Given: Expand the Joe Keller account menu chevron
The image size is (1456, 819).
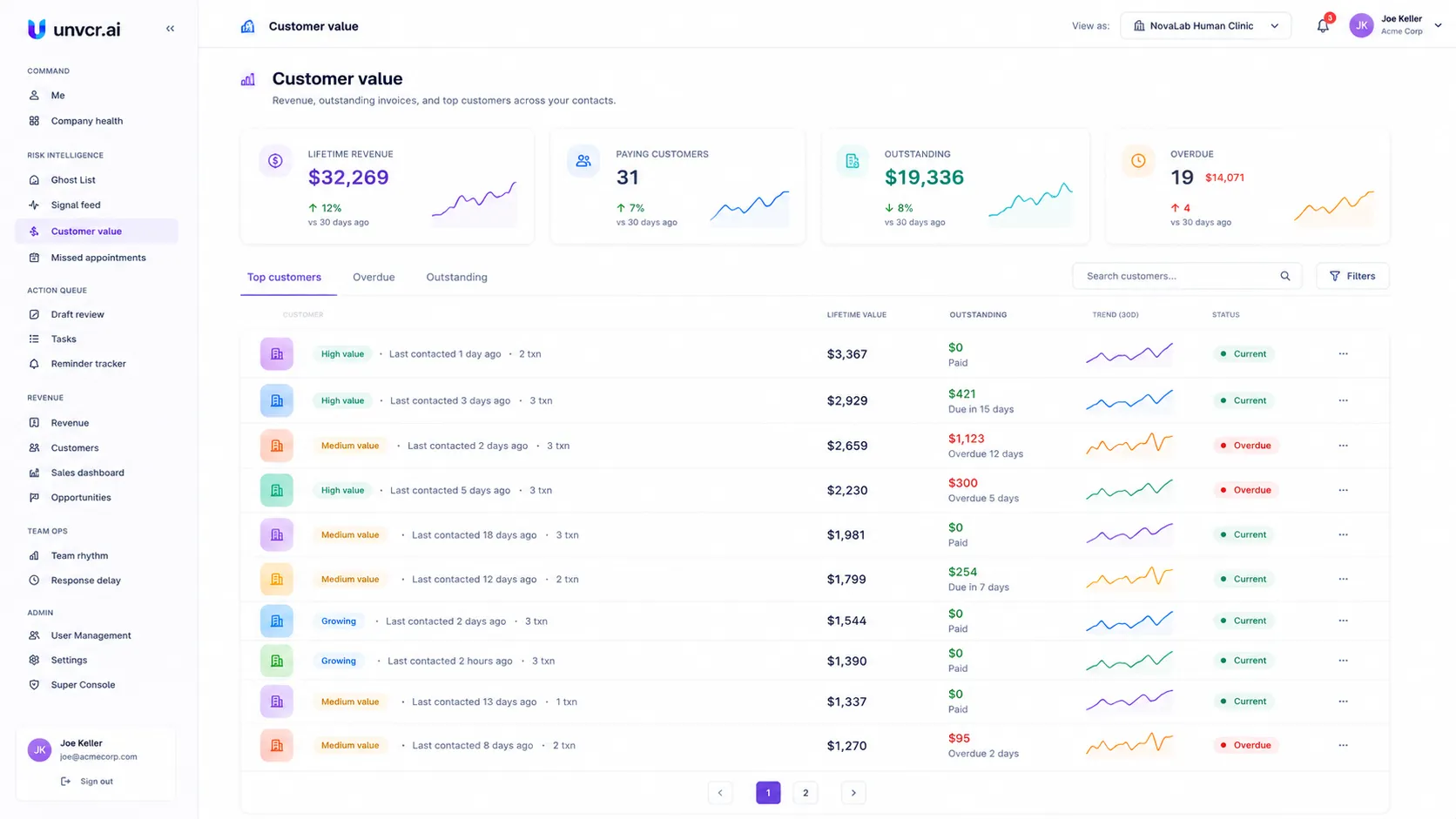Looking at the screenshot, I should click(x=1438, y=26).
